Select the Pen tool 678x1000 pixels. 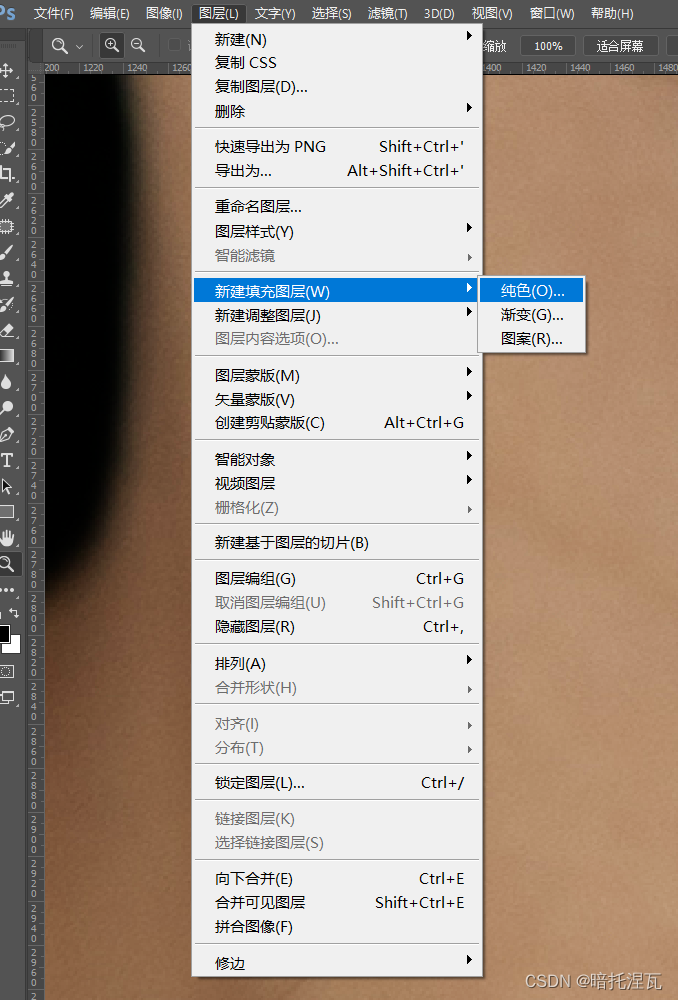(7, 434)
